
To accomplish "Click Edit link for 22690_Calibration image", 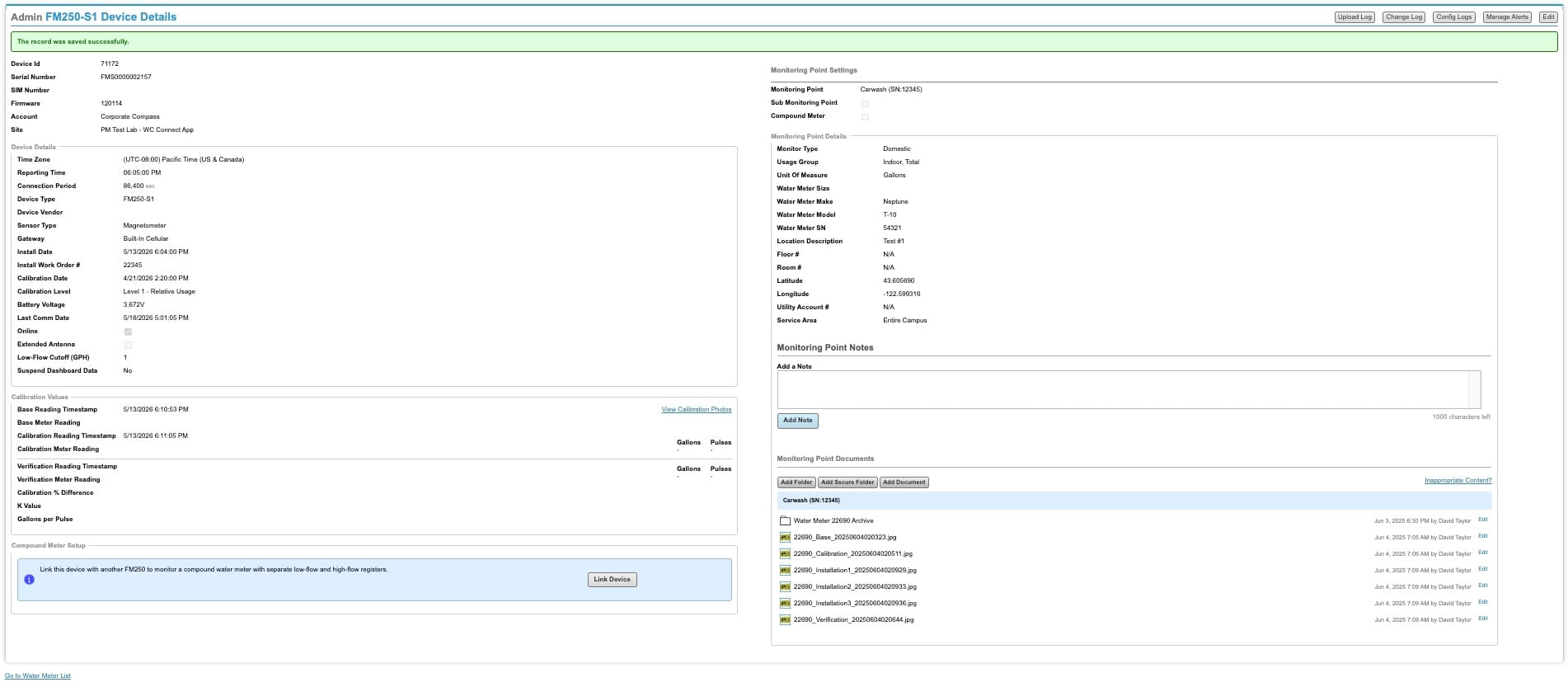I will pyautogui.click(x=1483, y=553).
